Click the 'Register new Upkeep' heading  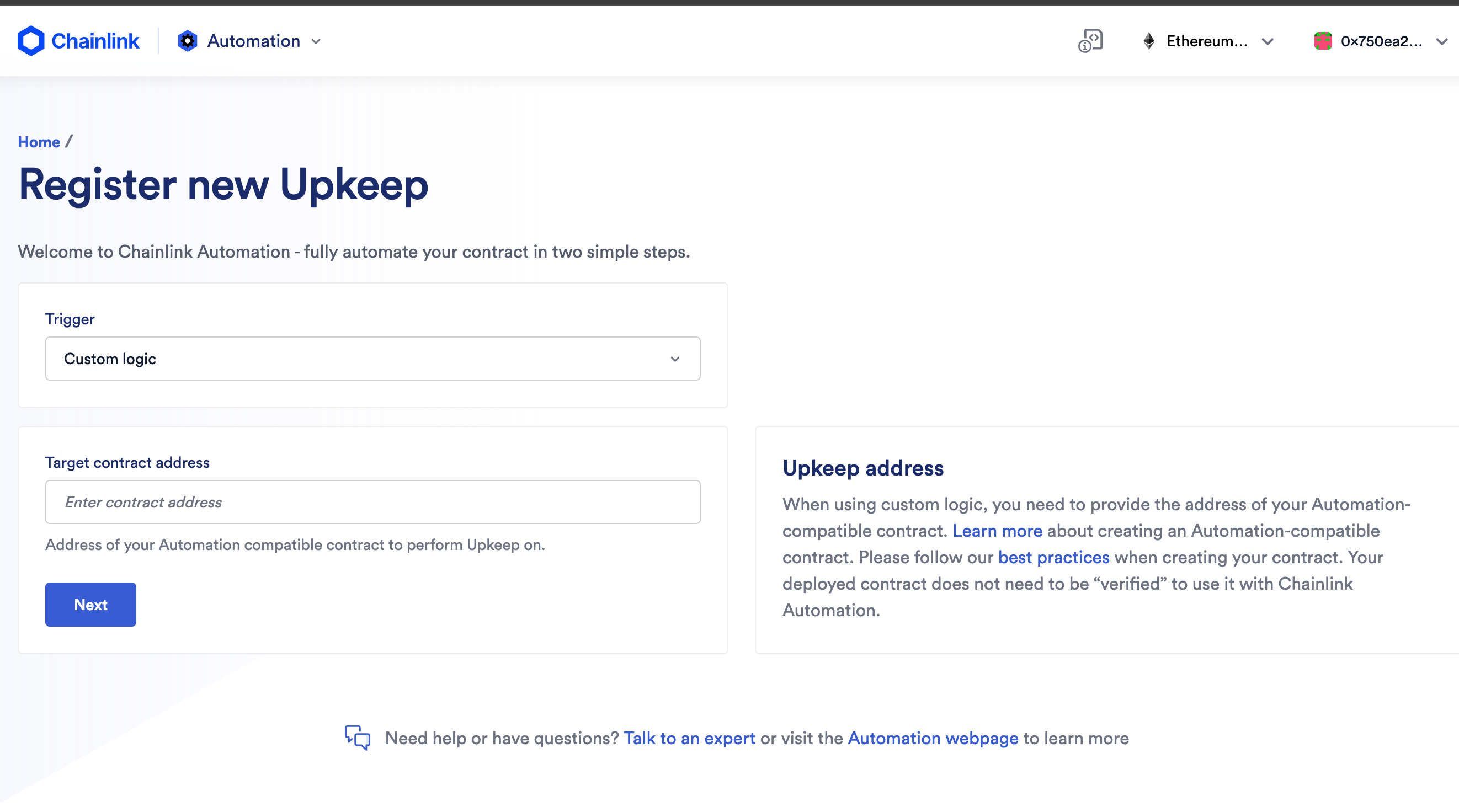click(x=223, y=185)
